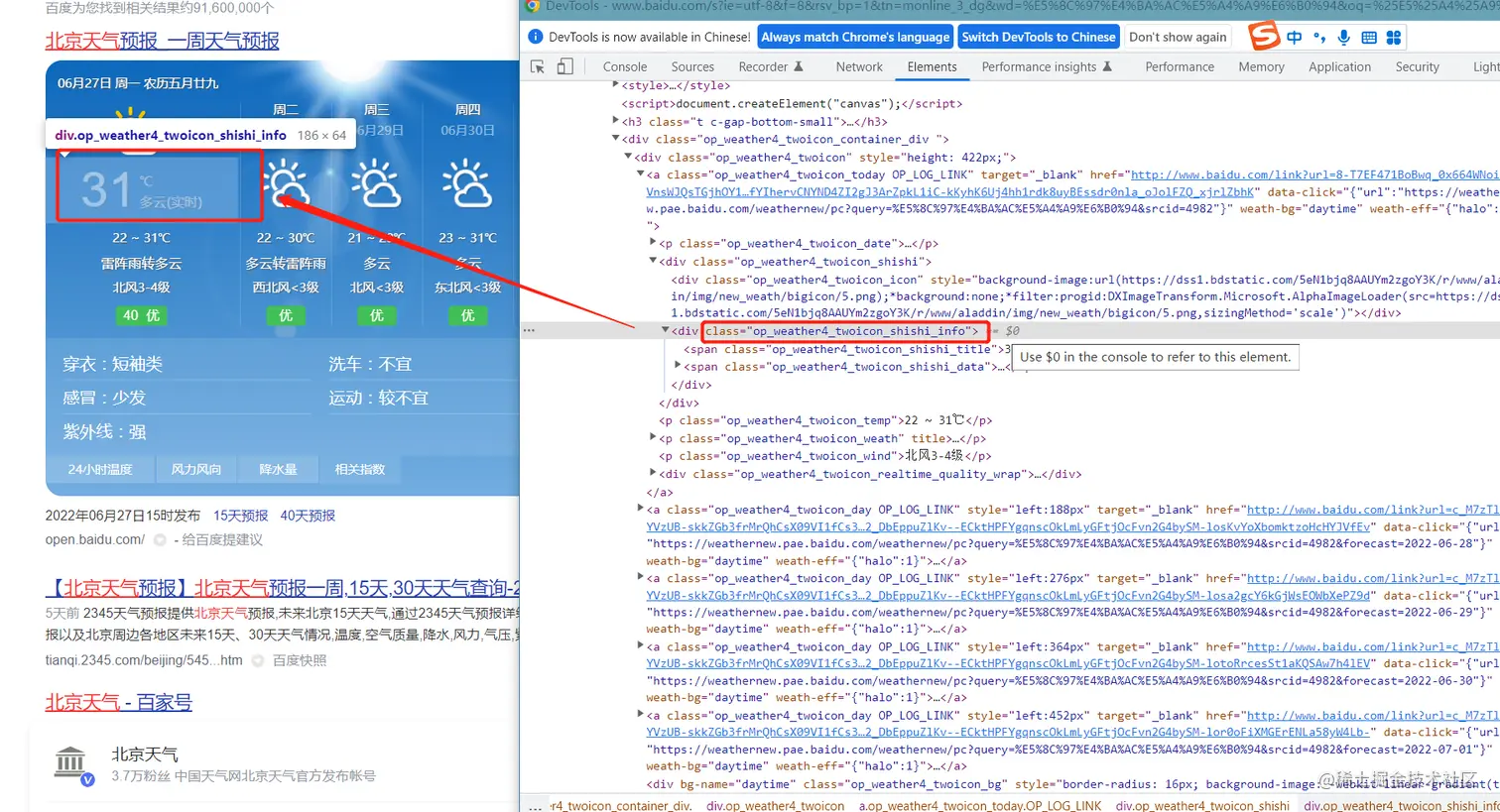Screen dimensions: 1500x812
Task: Switch to the Application tab
Action: pos(1339,66)
